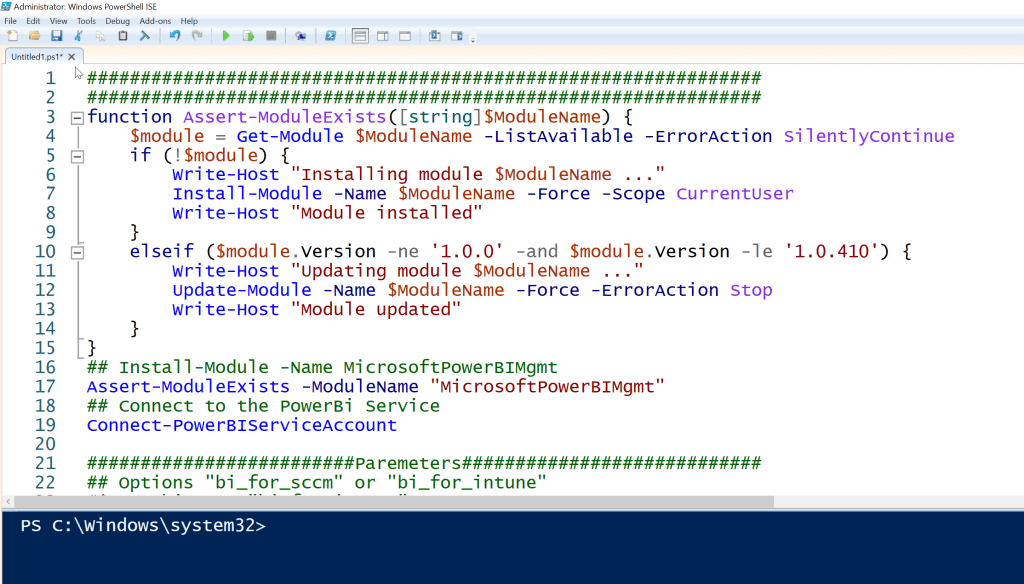The image size is (1024, 584).
Task: Undo the last edit
Action: coord(174,36)
